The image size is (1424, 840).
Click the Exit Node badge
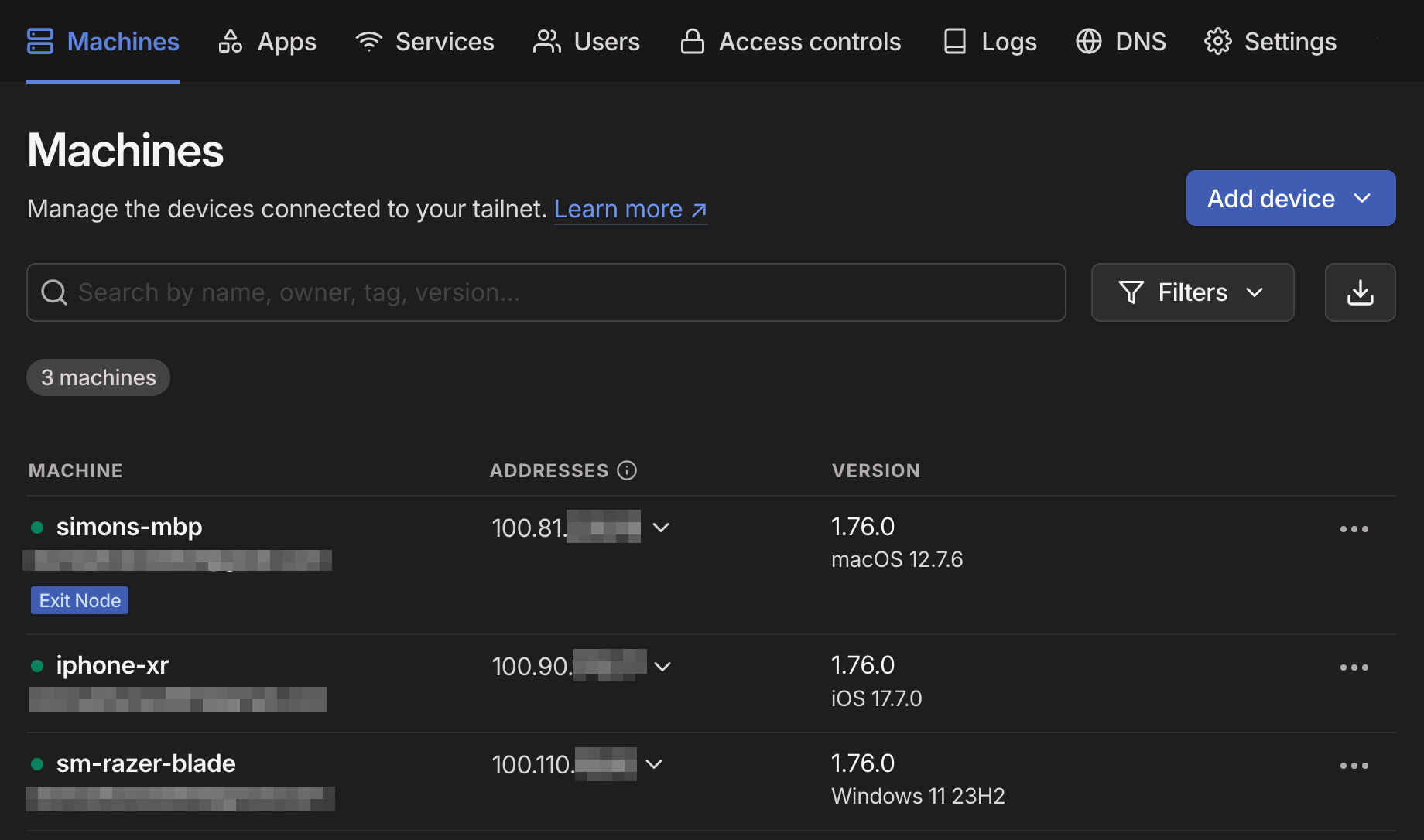(x=80, y=600)
